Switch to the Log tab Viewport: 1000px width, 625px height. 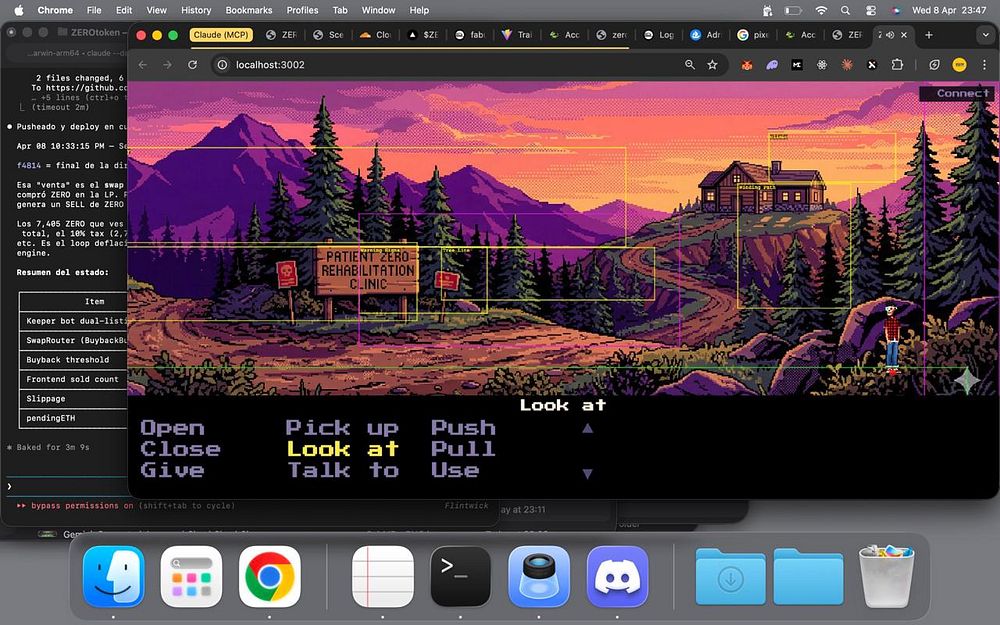pos(659,35)
